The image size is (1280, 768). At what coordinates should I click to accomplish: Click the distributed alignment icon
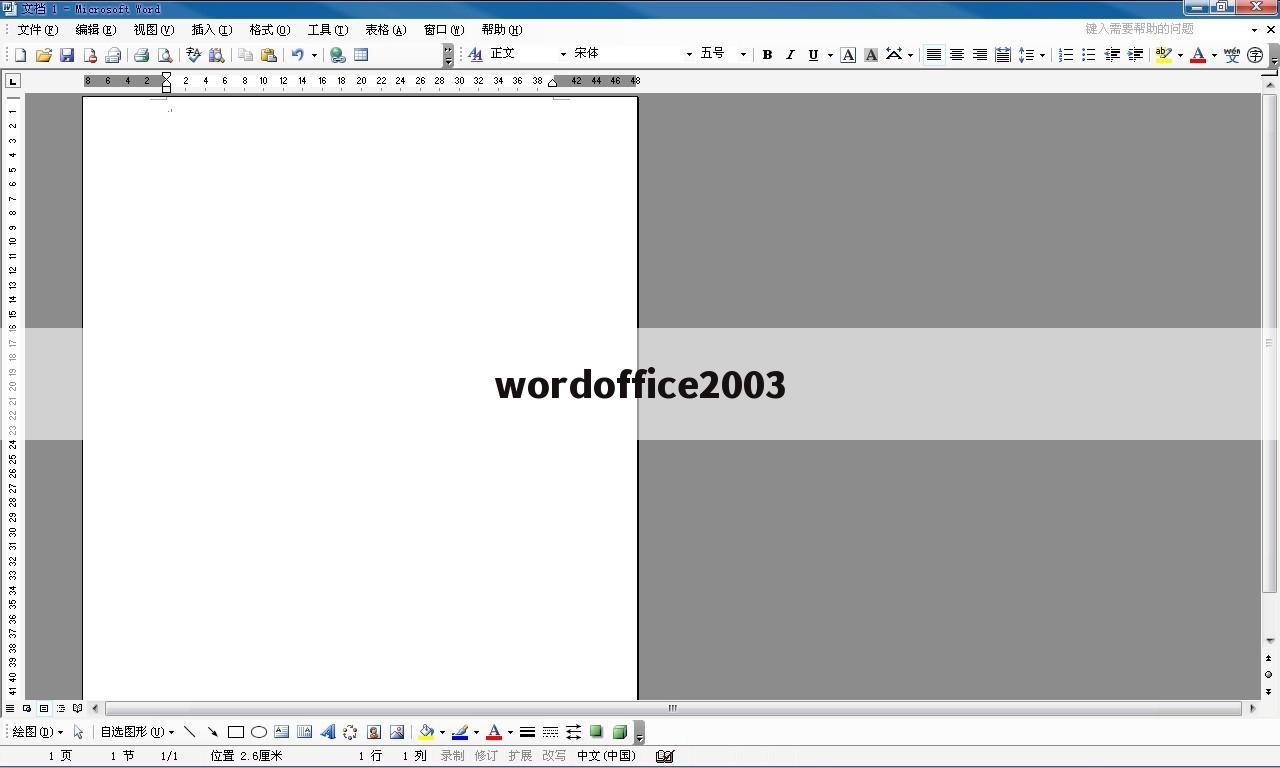[1002, 55]
